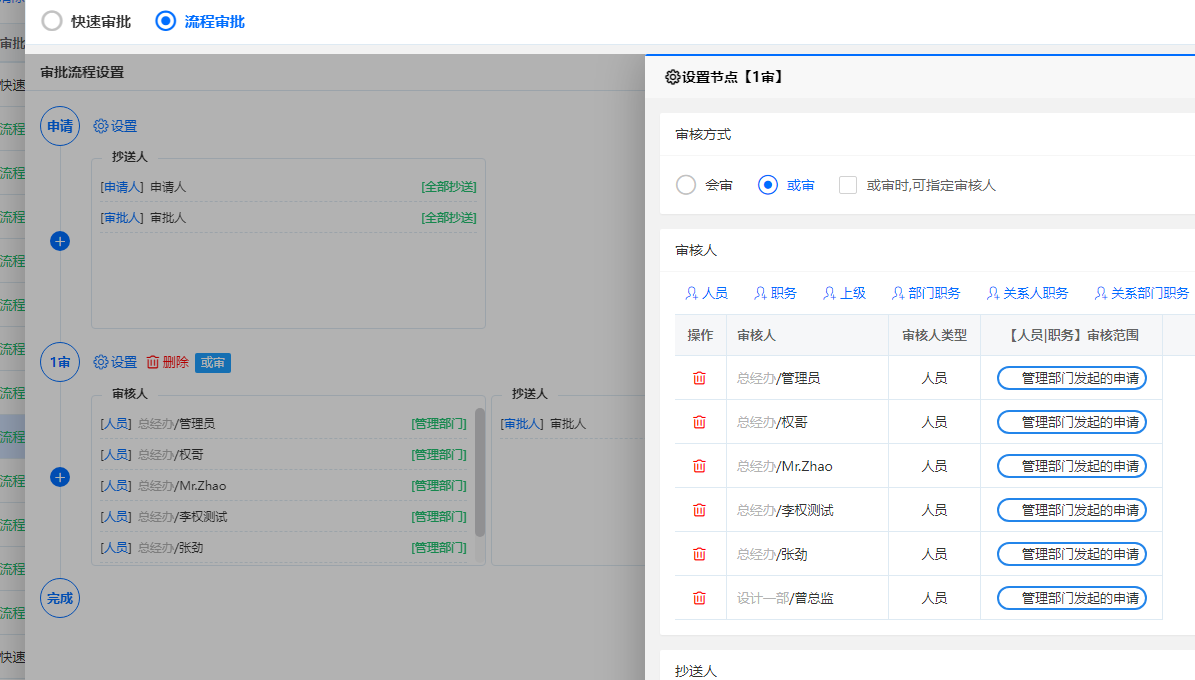Click the 审核人类型 column header

tap(934, 335)
